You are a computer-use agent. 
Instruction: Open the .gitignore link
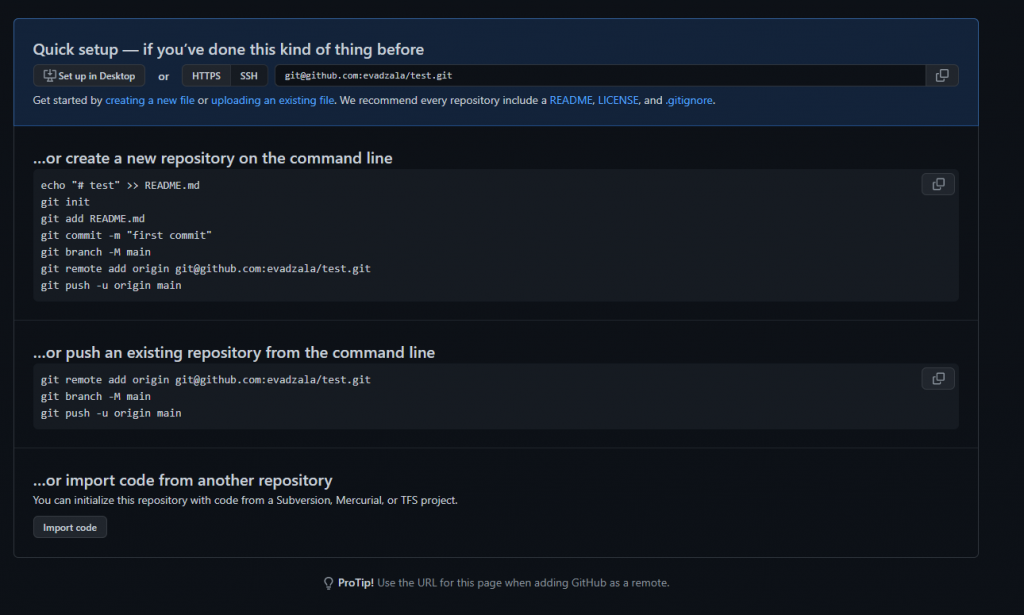coord(689,101)
